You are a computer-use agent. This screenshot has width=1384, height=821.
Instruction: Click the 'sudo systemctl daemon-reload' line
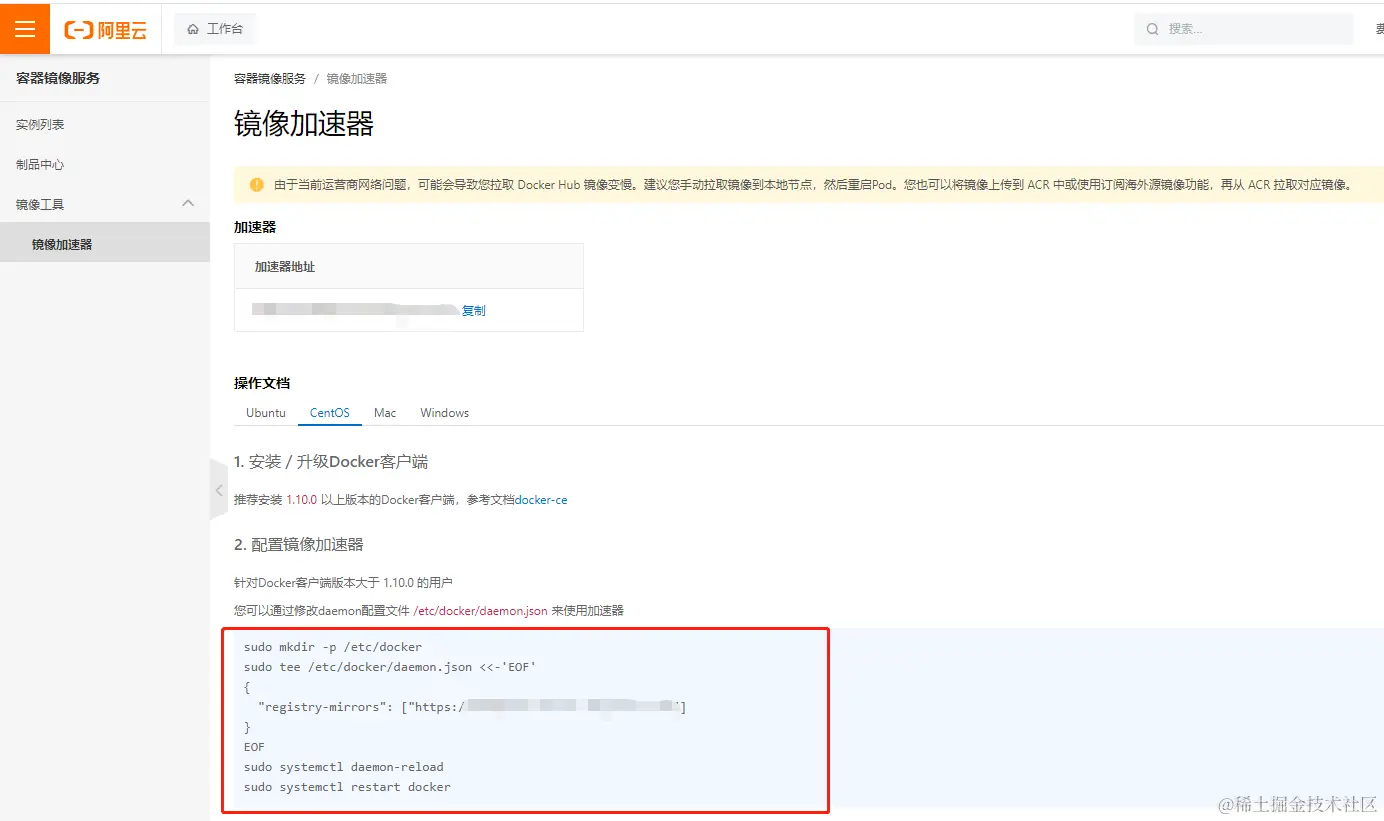click(x=344, y=767)
